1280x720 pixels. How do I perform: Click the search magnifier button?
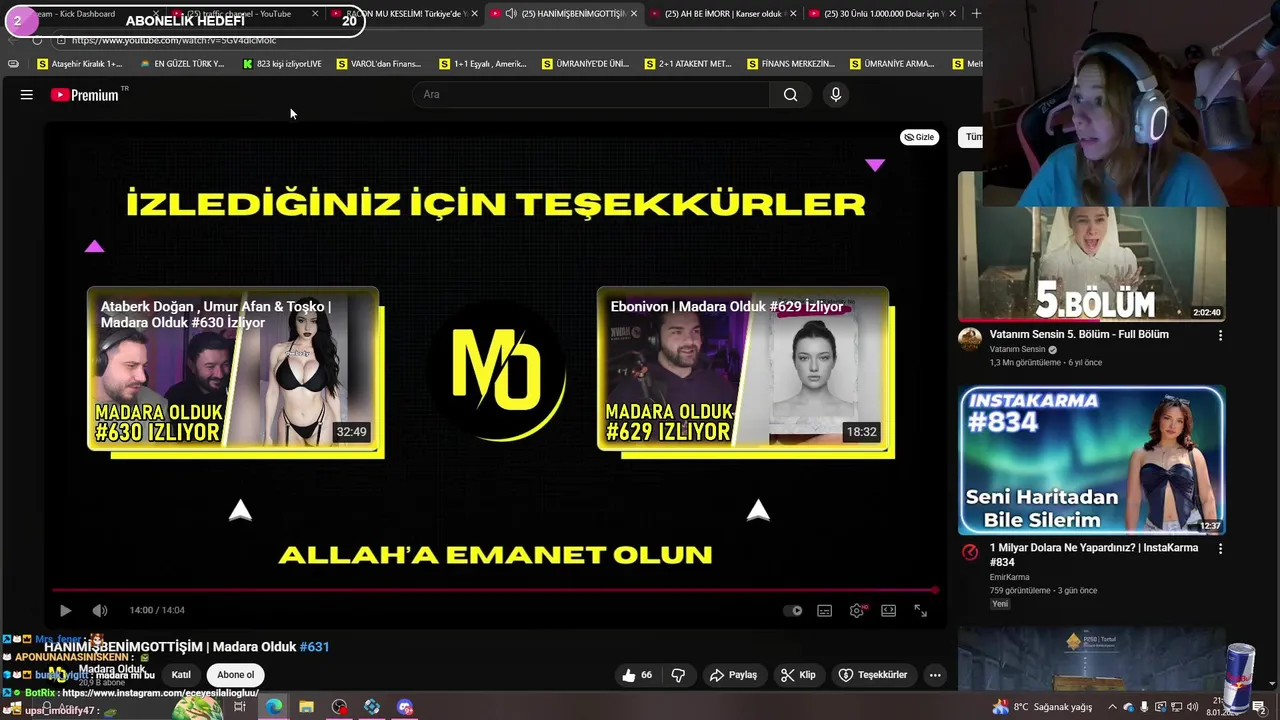click(791, 95)
